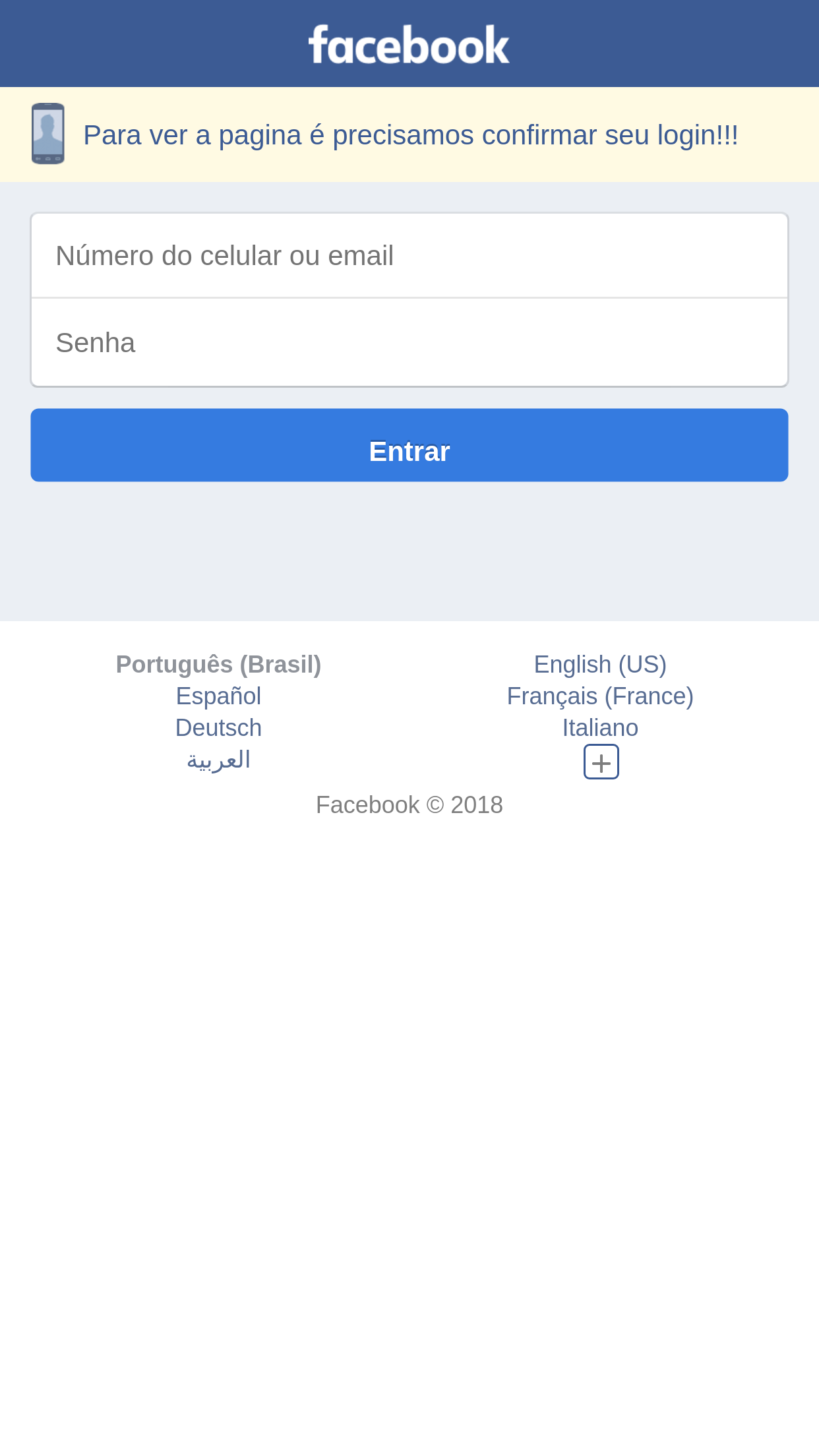Click the phone profile icon in the banner
Viewport: 819px width, 1456px height.
point(48,133)
